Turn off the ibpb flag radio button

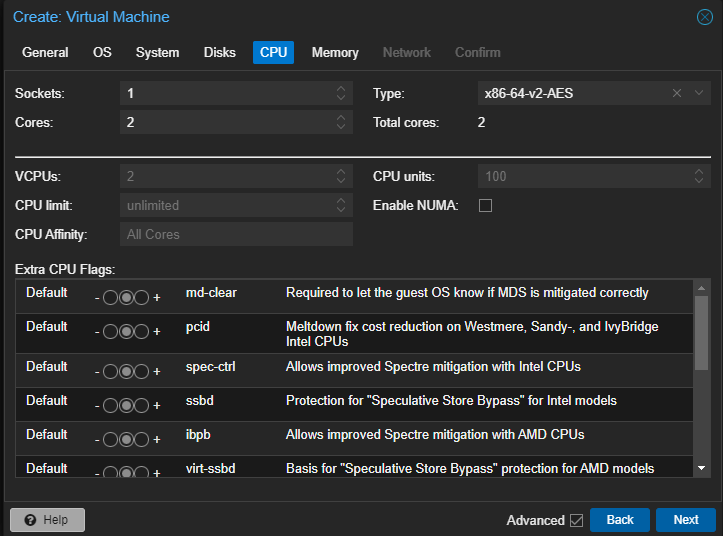[x=110, y=440]
